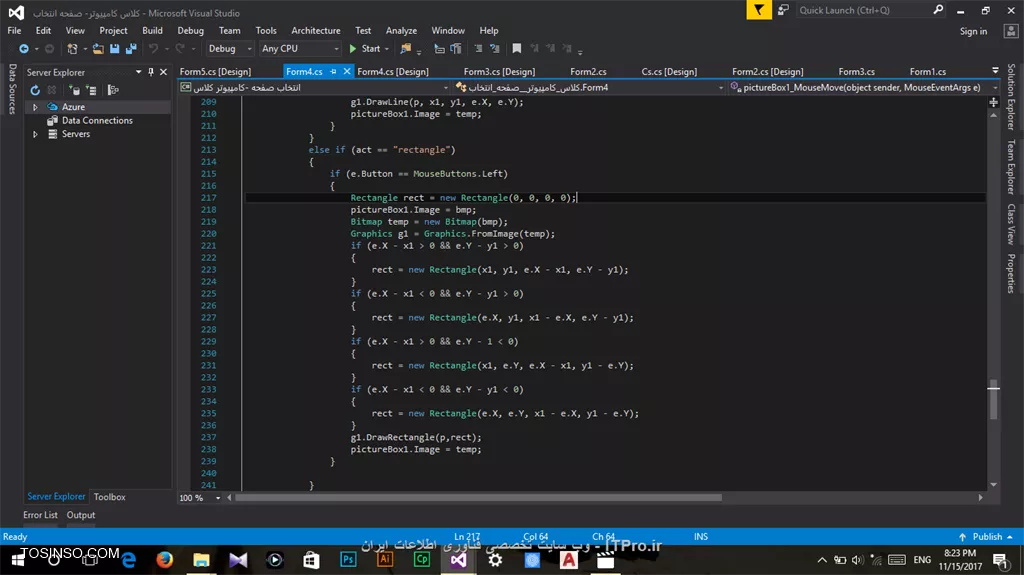
Task: Click the Save floppy disk icon
Action: 114,48
